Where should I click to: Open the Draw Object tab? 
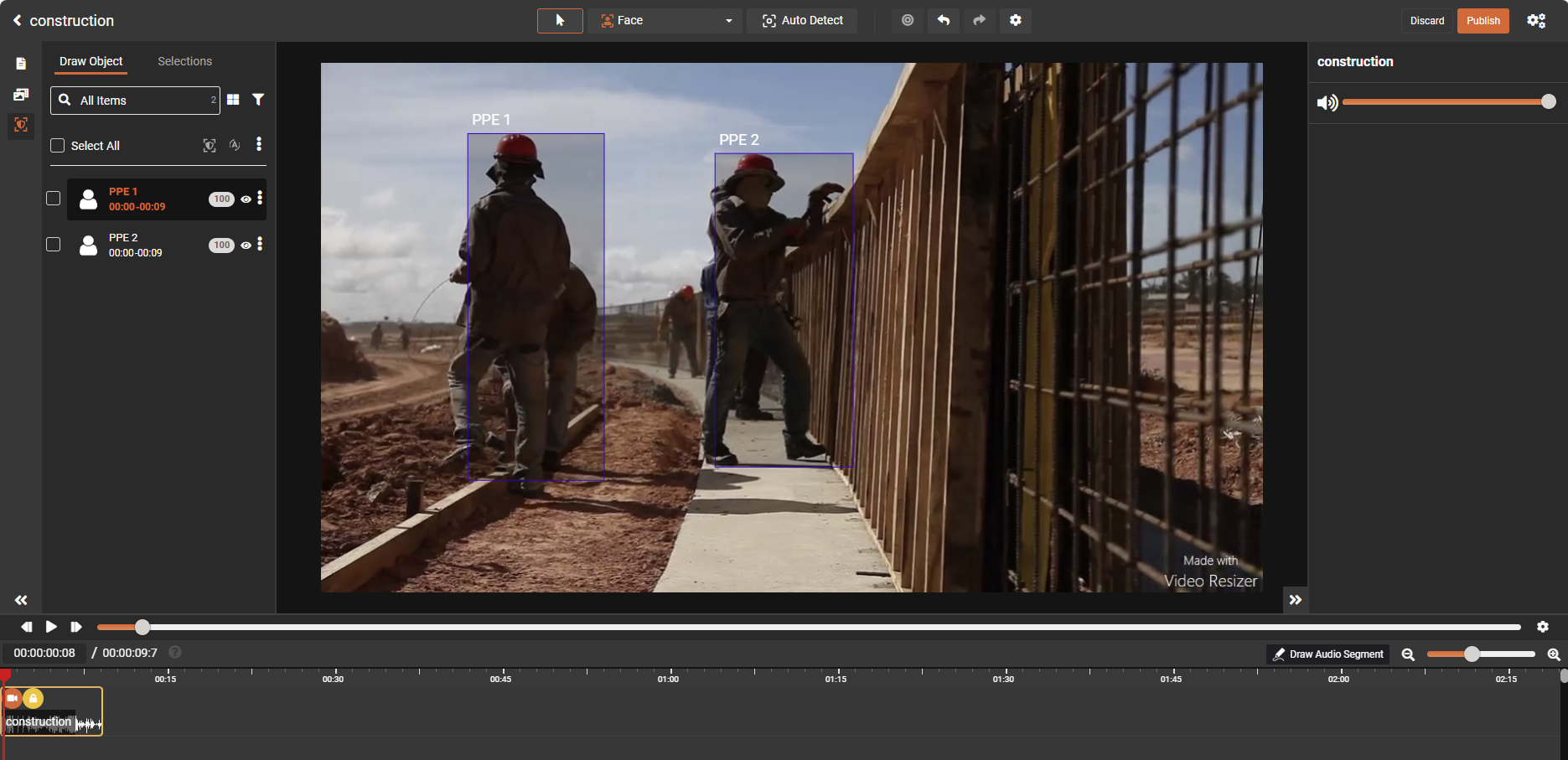91,61
